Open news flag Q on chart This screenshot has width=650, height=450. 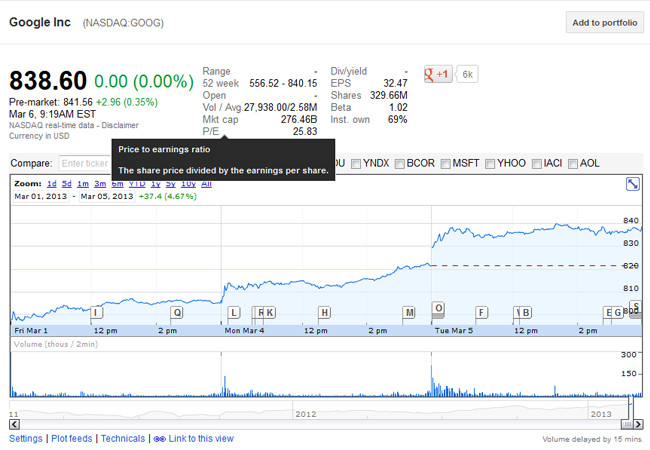(177, 312)
